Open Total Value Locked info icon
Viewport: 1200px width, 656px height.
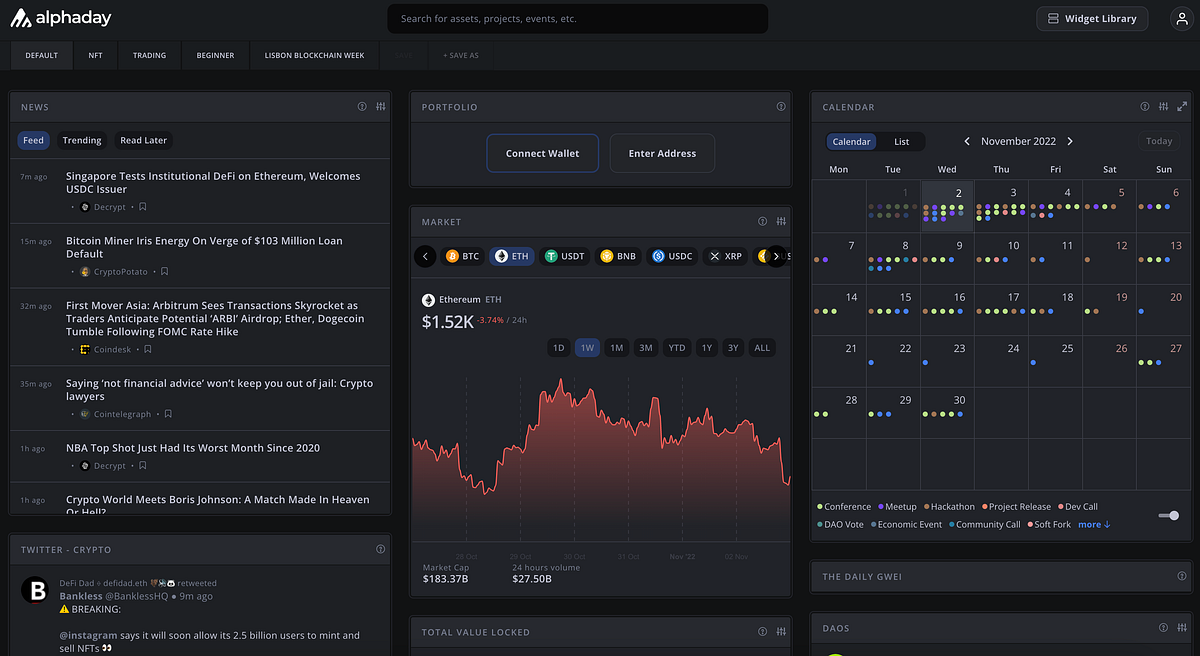(762, 632)
